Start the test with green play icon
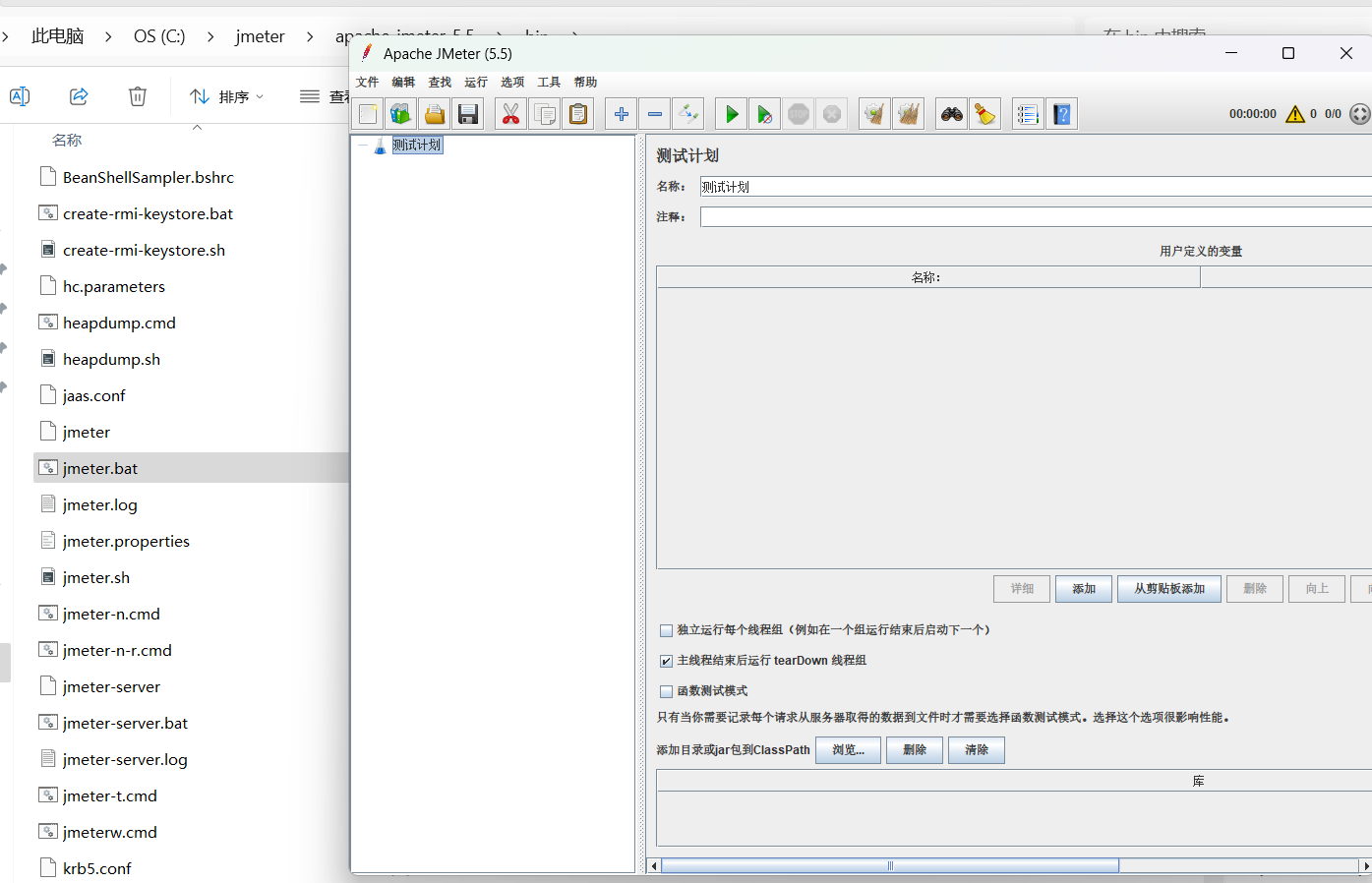The image size is (1372, 883). [731, 114]
